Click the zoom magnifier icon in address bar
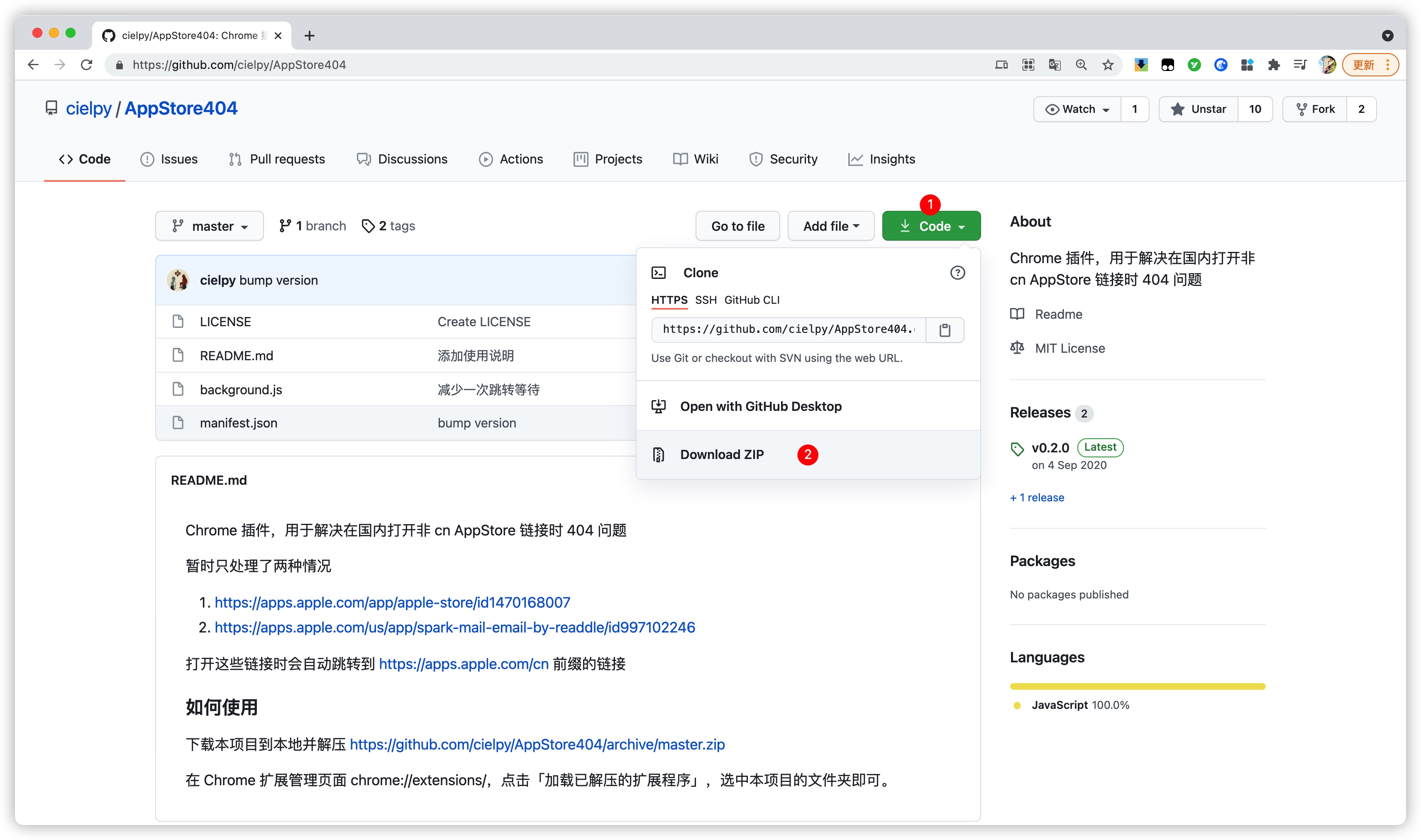 pos(1081,65)
